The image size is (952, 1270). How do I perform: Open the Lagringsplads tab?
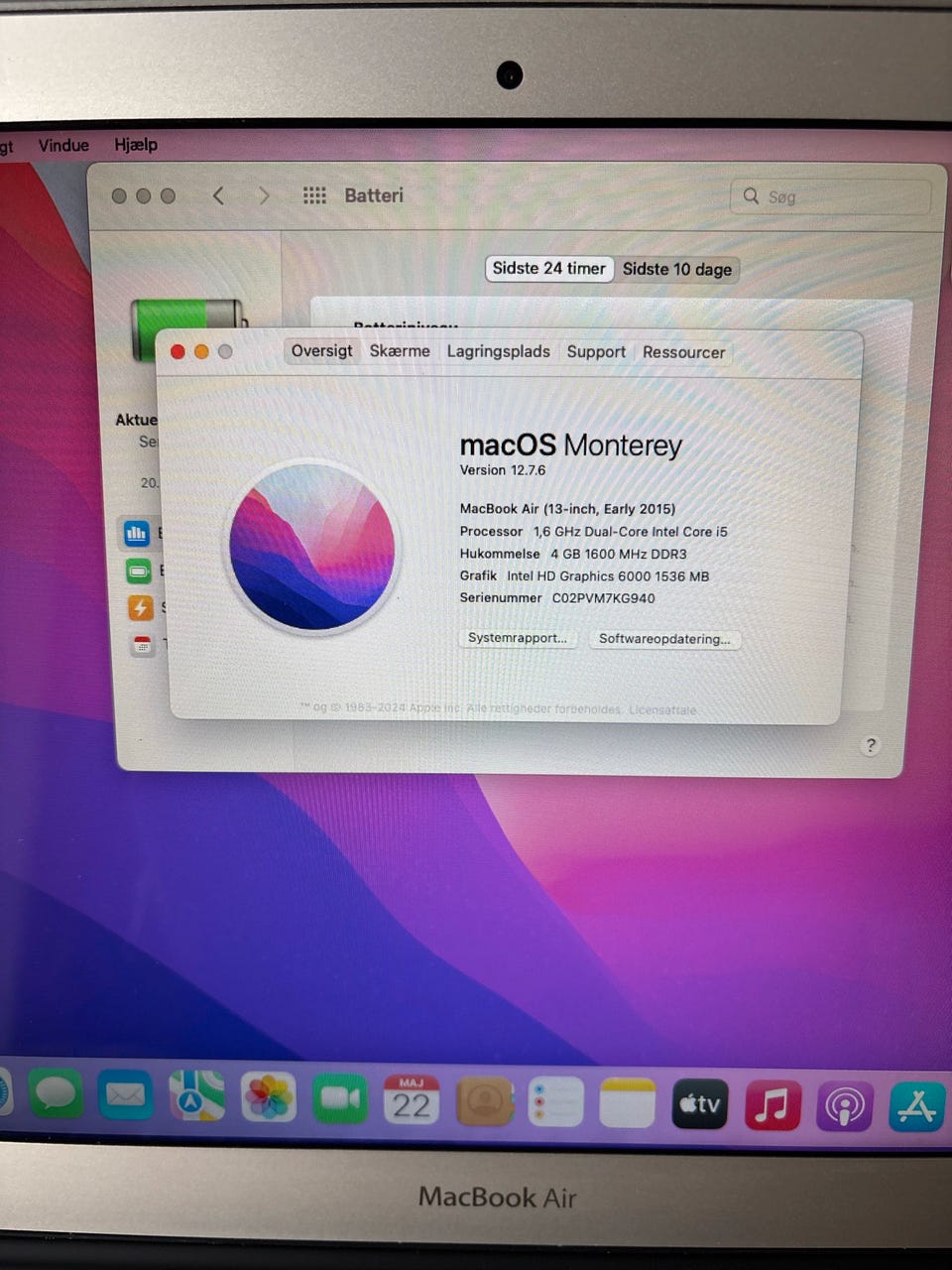click(x=498, y=351)
